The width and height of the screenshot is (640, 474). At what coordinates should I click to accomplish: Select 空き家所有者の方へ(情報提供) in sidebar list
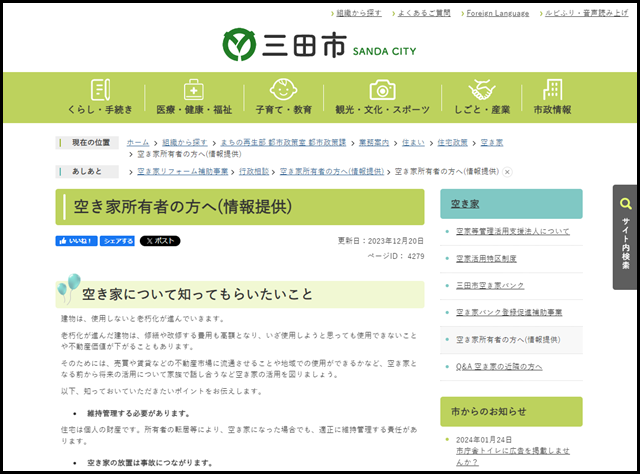tap(508, 340)
